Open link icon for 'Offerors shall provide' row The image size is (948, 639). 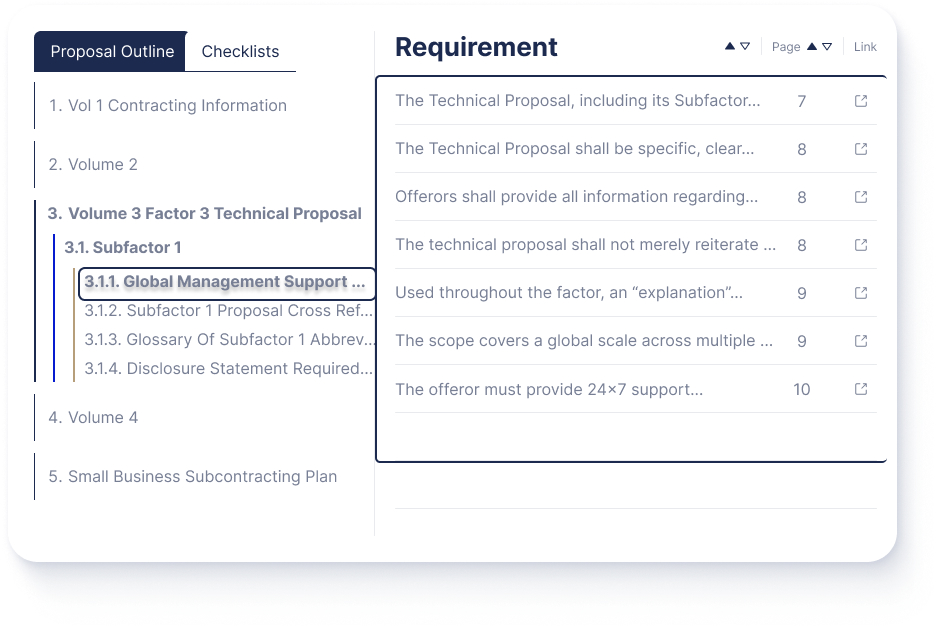(860, 197)
